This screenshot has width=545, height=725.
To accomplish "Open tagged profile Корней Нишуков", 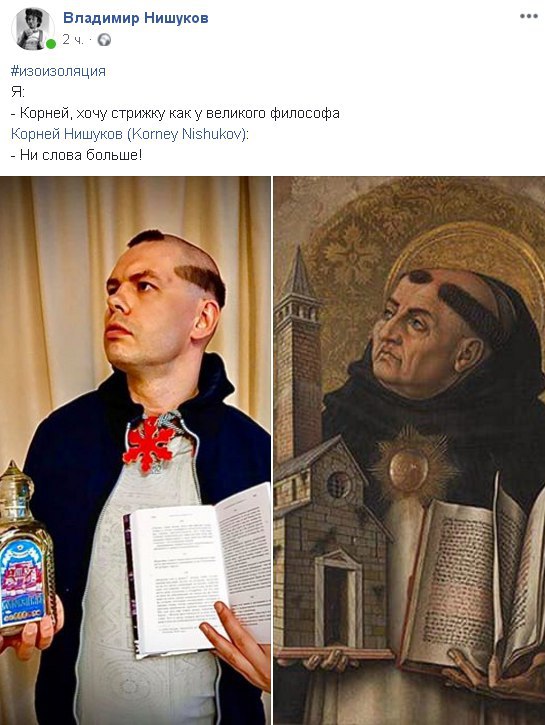I will tap(67, 134).
